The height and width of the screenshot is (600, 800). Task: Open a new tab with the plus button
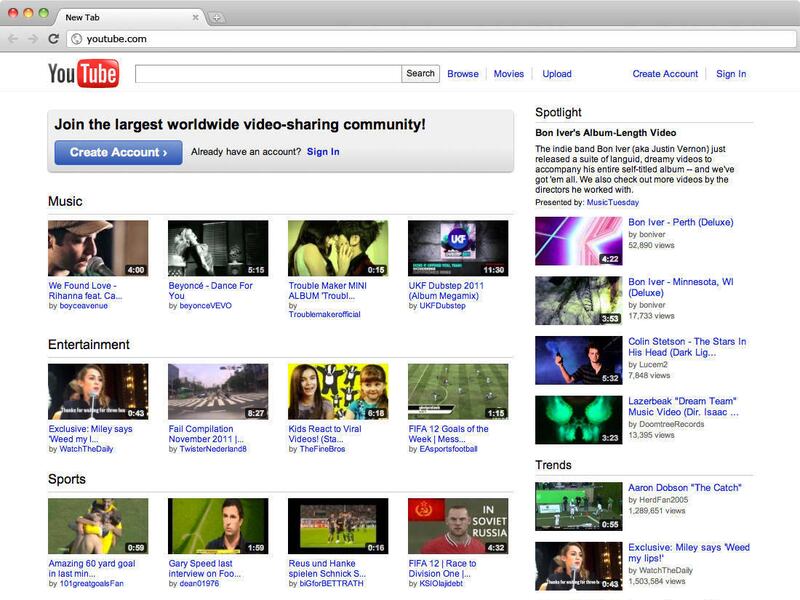tap(217, 17)
